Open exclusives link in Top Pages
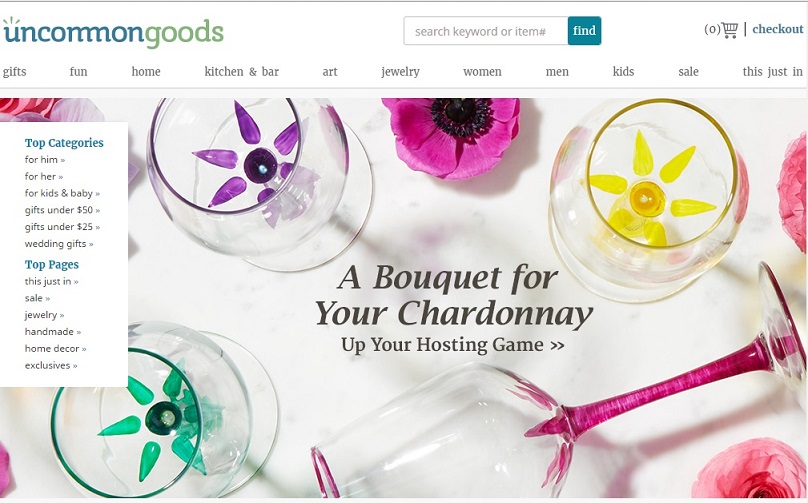The height and width of the screenshot is (503, 808). tap(51, 365)
